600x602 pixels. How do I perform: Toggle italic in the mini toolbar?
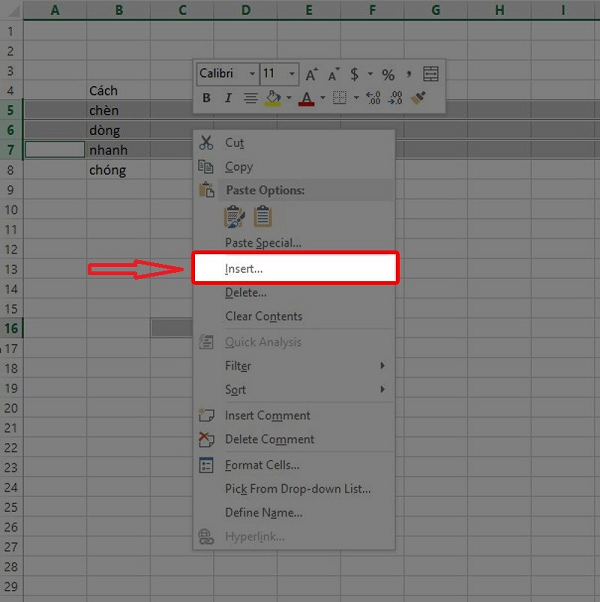tap(228, 98)
